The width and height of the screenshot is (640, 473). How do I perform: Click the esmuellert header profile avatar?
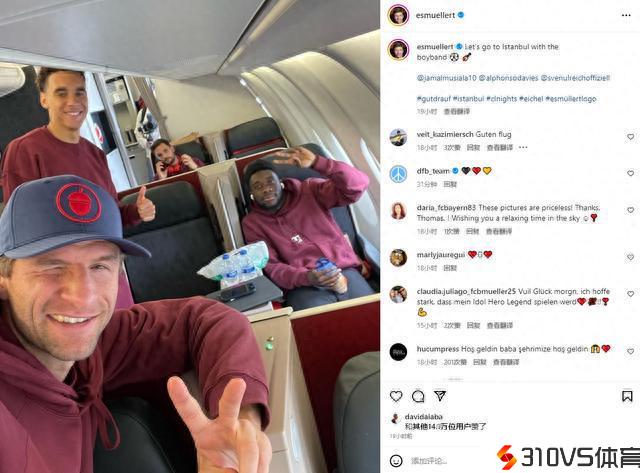[x=398, y=15]
